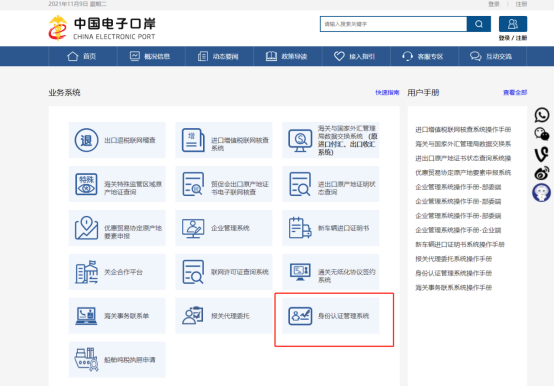This screenshot has width=554, height=386.
Task: Open the 身份认证管理系统 tile
Action: pyautogui.click(x=331, y=316)
